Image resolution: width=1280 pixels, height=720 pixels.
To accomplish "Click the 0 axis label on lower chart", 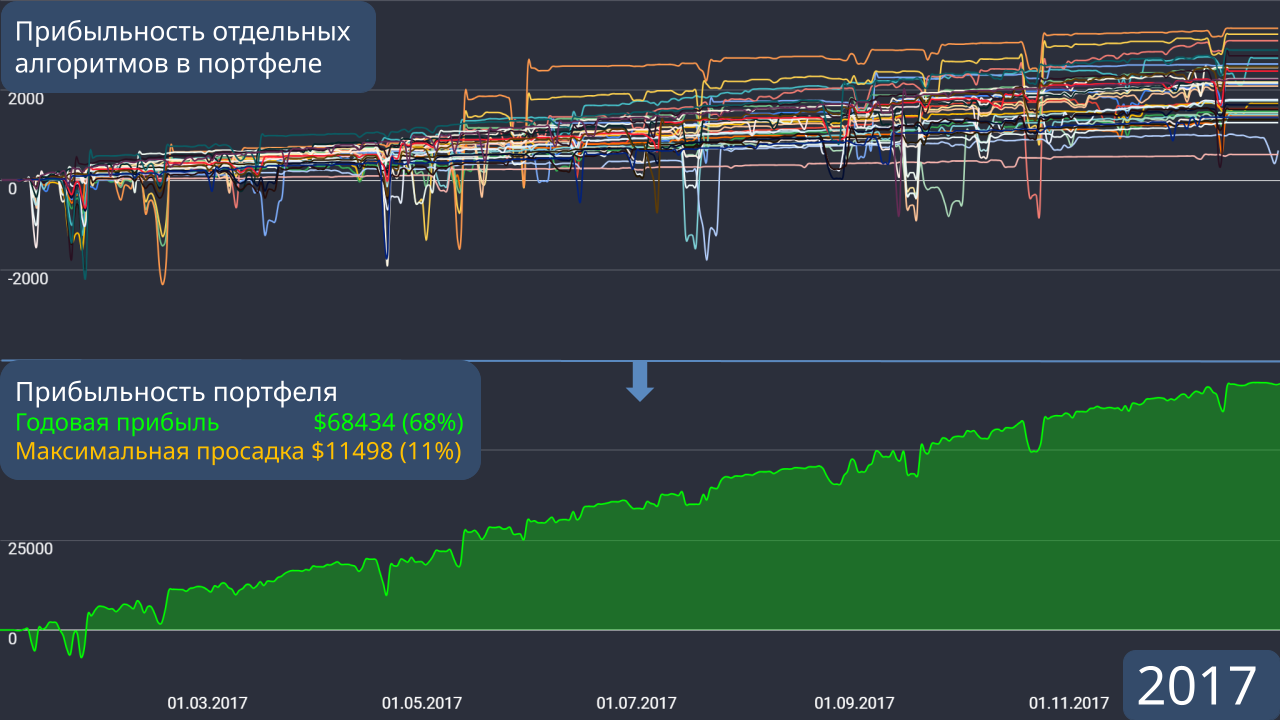I will click(12, 639).
